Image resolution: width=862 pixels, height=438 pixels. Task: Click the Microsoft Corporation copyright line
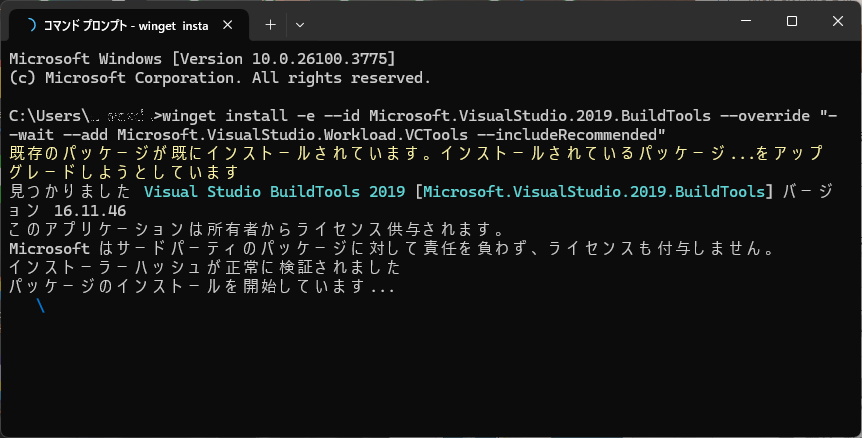point(220,77)
